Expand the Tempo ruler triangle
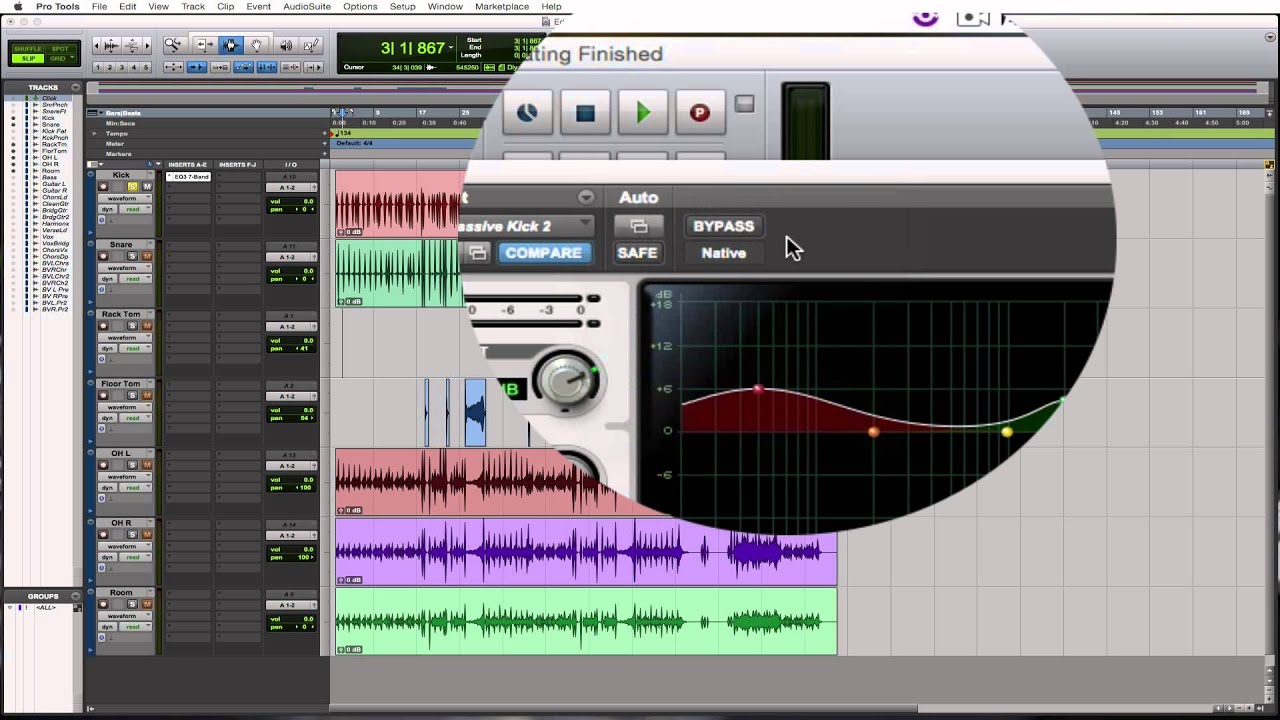 (95, 133)
